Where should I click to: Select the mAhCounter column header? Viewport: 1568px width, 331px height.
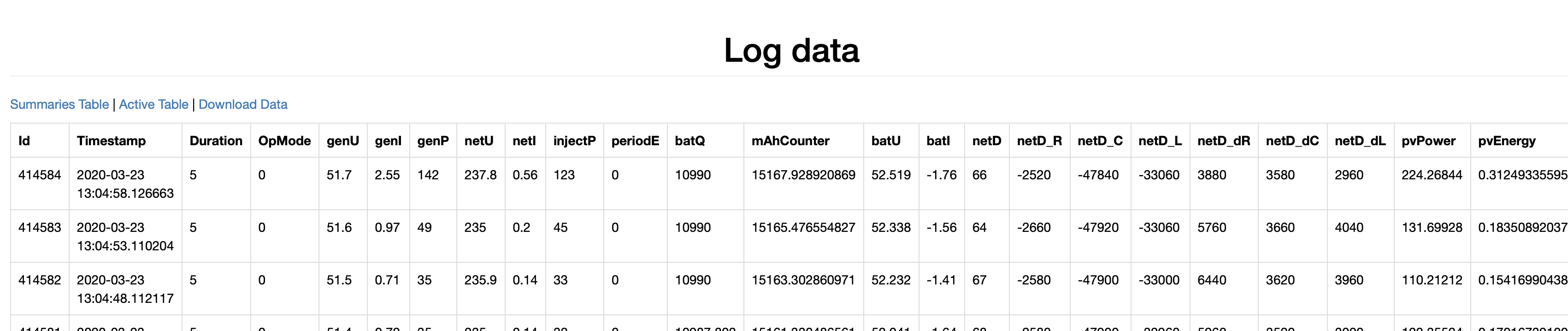click(790, 141)
